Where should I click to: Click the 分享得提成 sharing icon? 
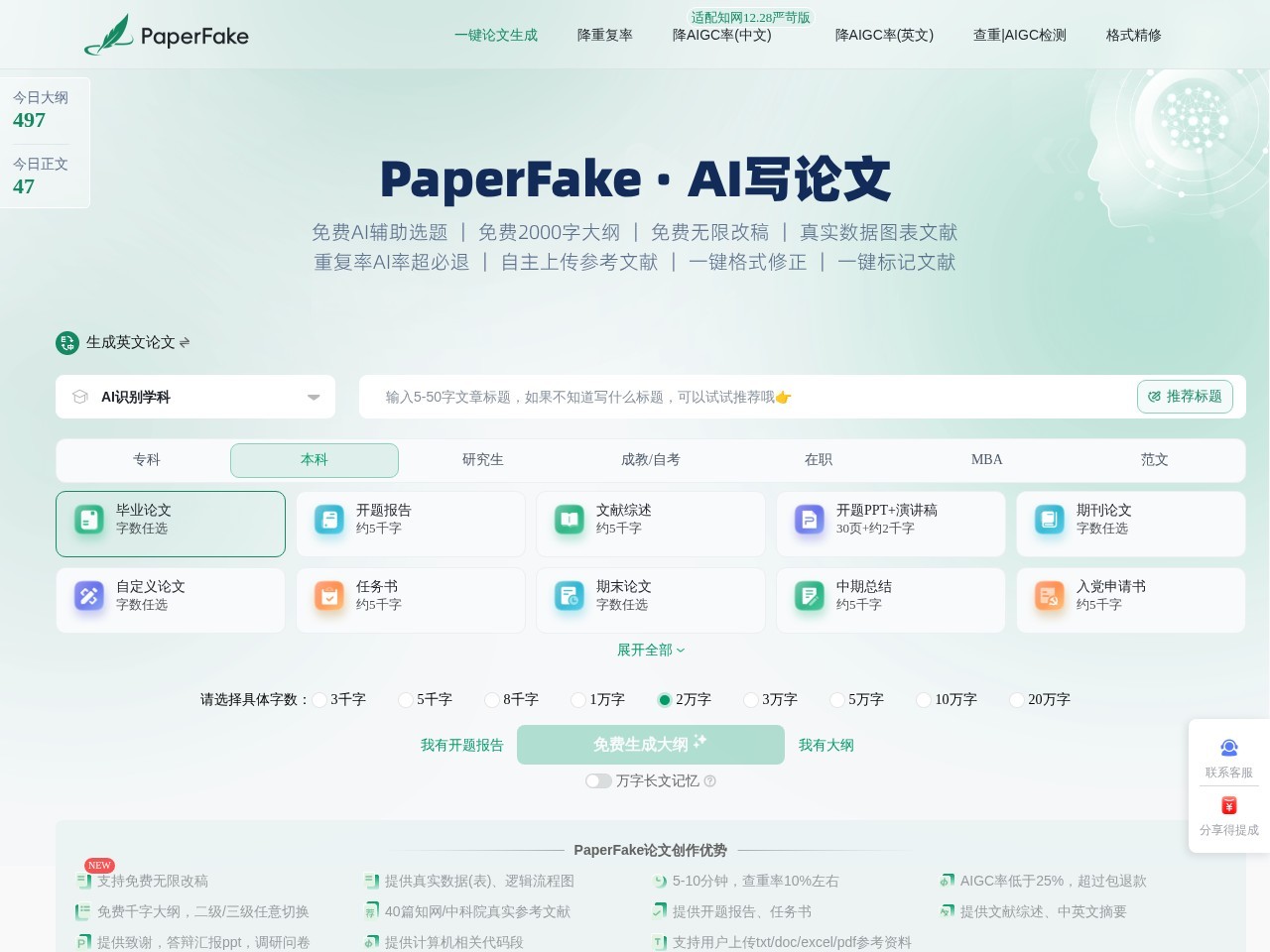pyautogui.click(x=1229, y=805)
